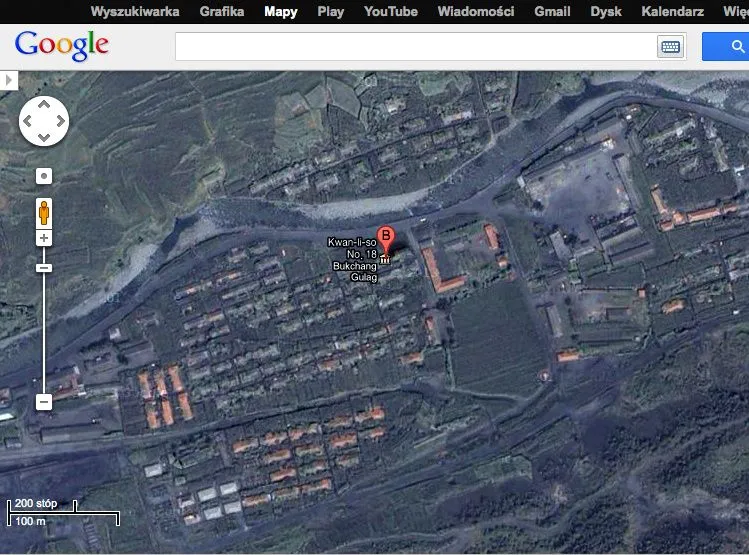Zoom in with the plus button
The height and width of the screenshot is (555, 749).
point(43,238)
